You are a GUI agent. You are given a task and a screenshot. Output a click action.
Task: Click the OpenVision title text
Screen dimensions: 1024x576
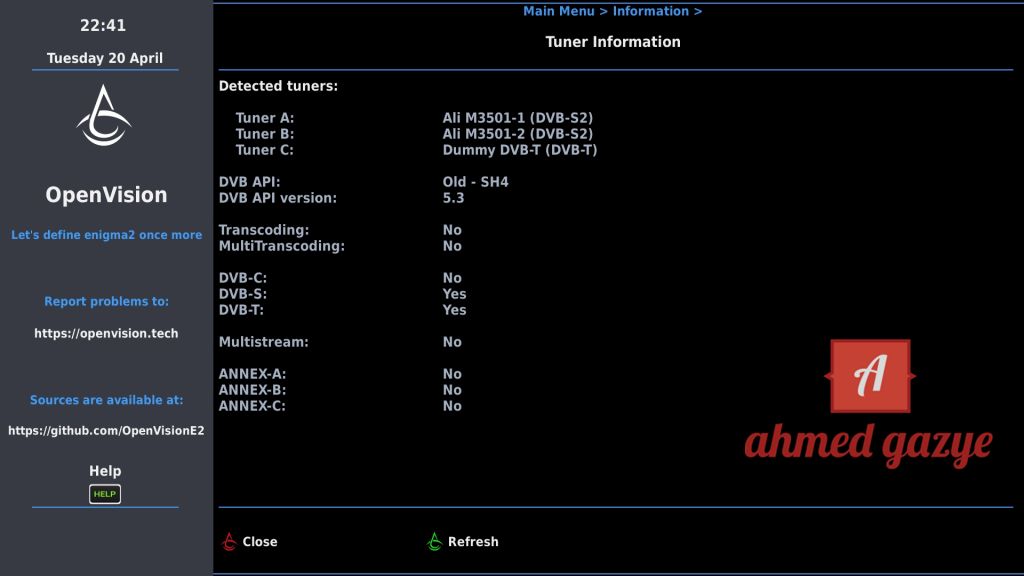(106, 195)
